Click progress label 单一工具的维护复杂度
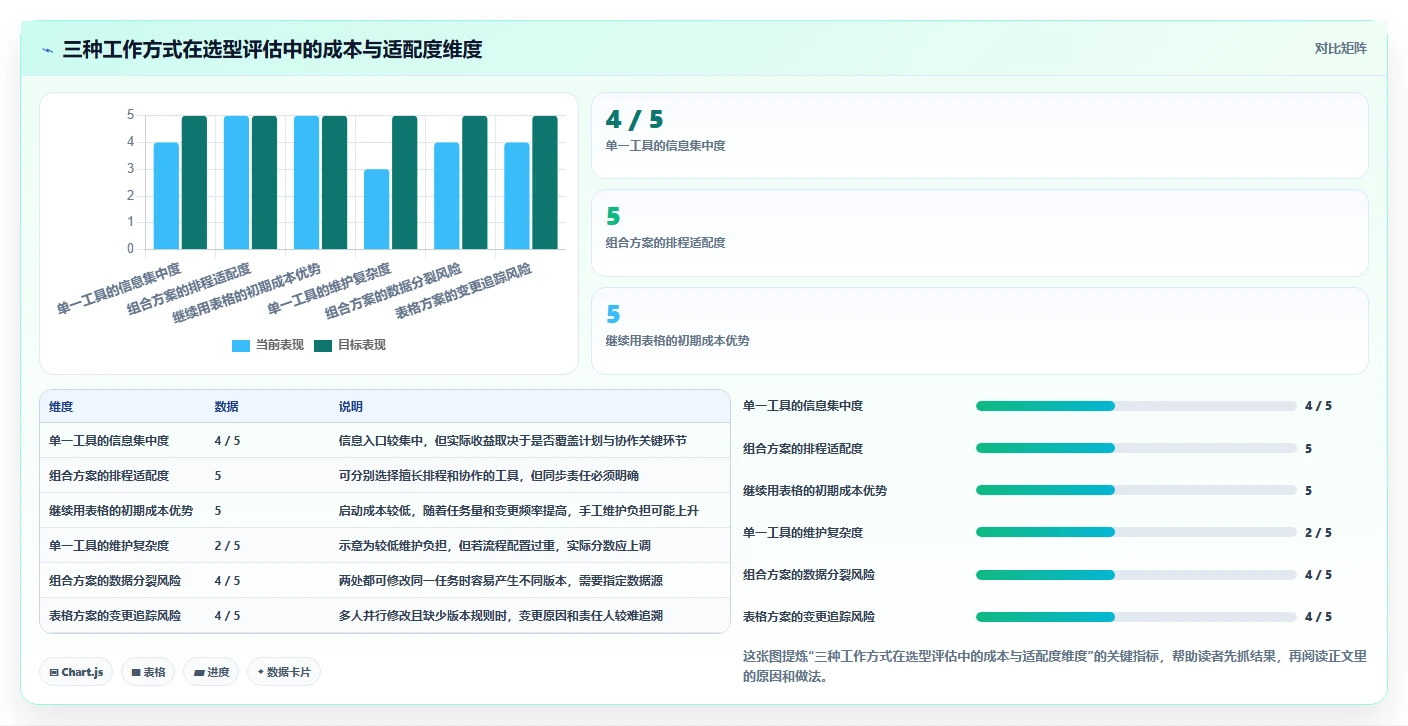The width and height of the screenshot is (1408, 726). [x=803, y=532]
